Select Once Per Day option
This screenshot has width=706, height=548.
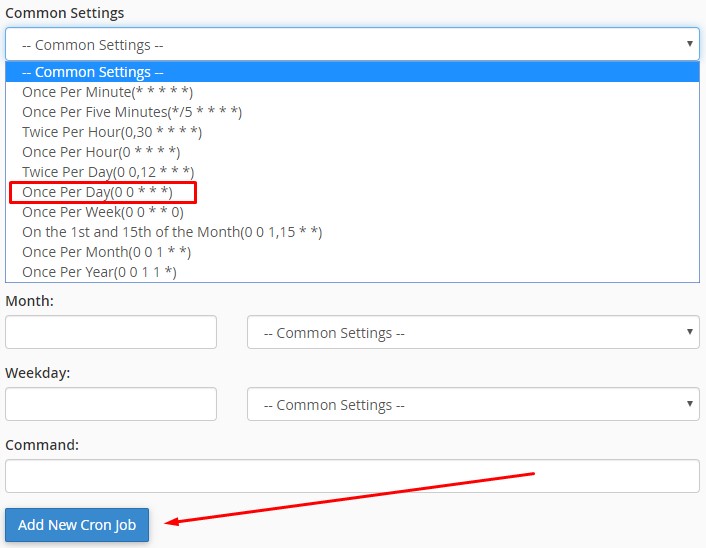98,192
